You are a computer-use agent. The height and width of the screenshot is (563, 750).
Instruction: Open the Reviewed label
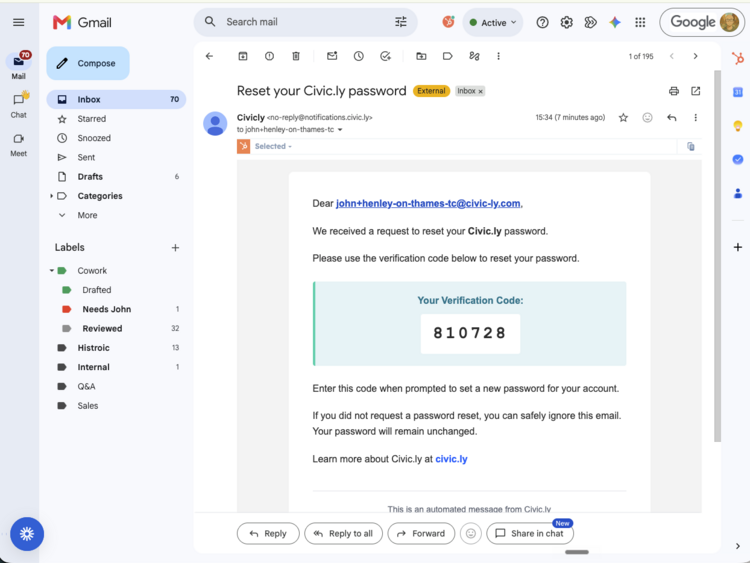tap(116, 329)
